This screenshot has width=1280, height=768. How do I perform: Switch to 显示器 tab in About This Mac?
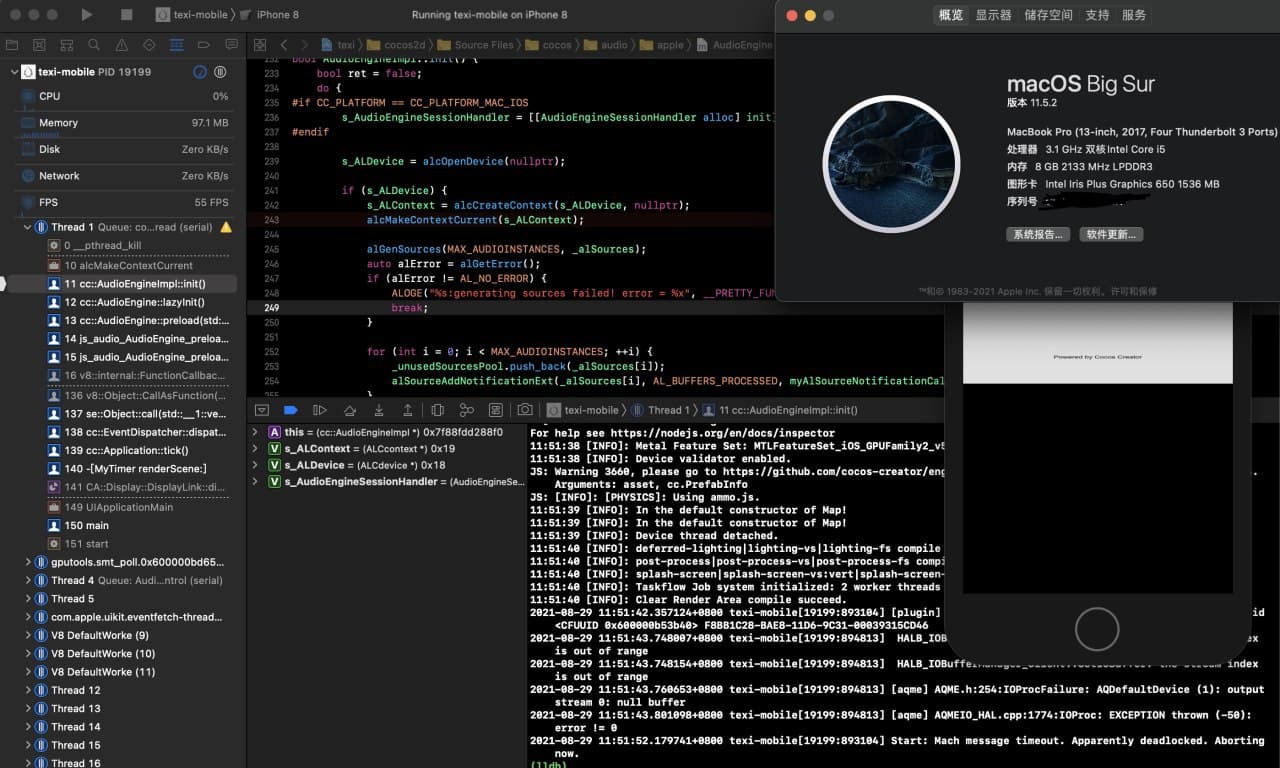pos(993,15)
